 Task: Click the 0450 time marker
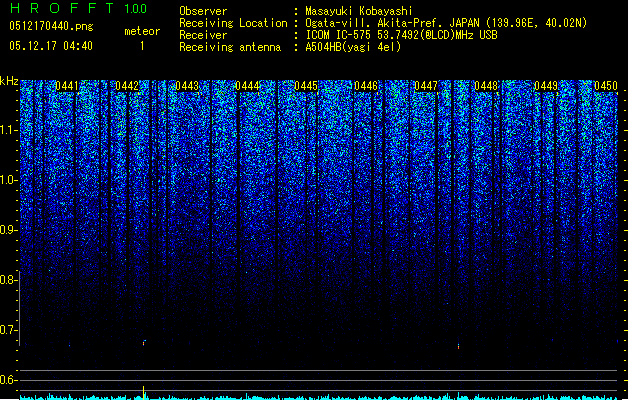(x=606, y=86)
